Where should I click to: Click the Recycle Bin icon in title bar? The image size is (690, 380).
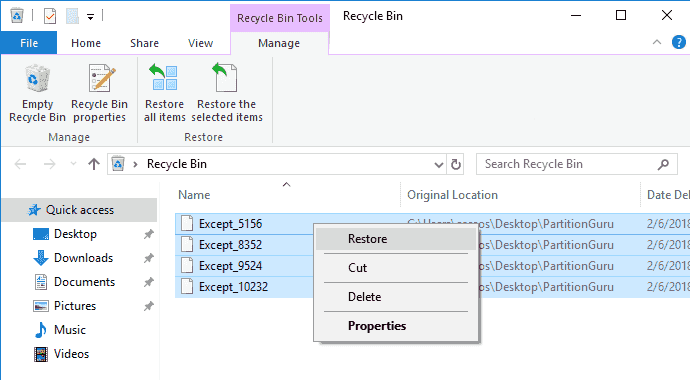coord(17,16)
